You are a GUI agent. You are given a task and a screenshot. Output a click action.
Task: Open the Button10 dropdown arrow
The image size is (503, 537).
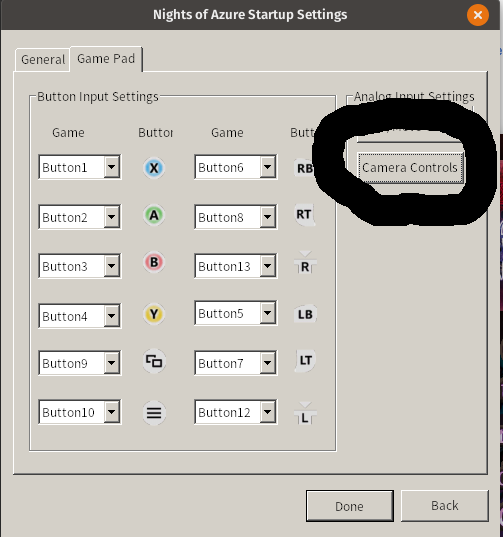click(112, 412)
